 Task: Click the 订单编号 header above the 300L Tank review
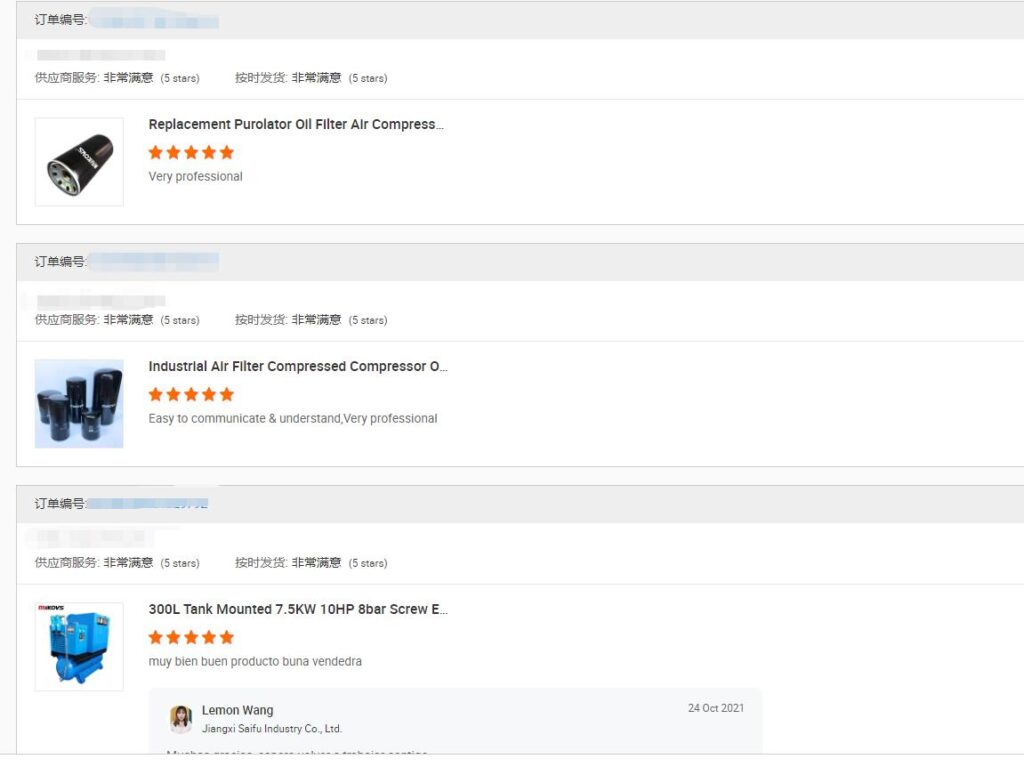(x=60, y=504)
